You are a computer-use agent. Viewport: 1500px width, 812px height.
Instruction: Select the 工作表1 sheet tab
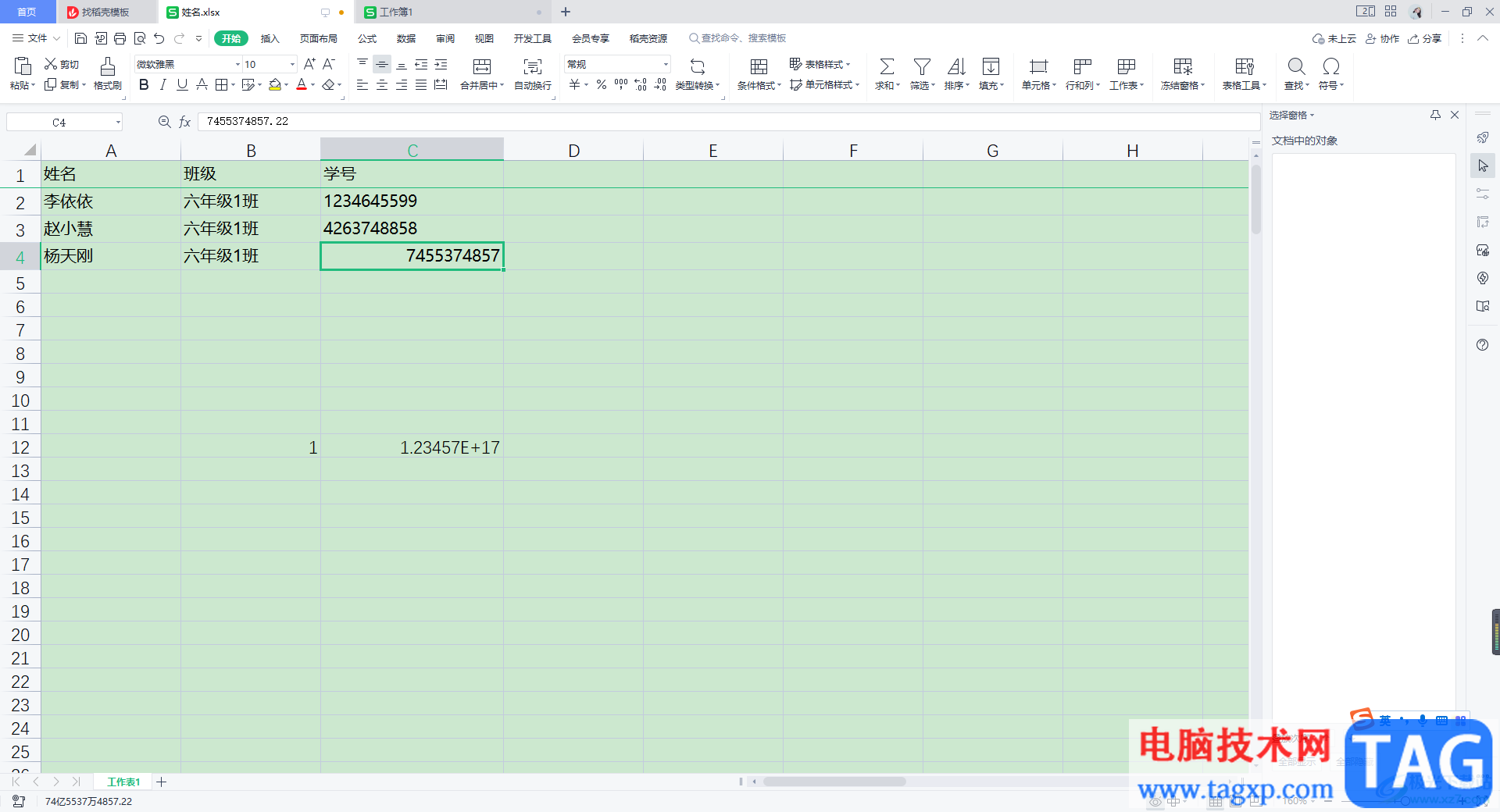[123, 782]
